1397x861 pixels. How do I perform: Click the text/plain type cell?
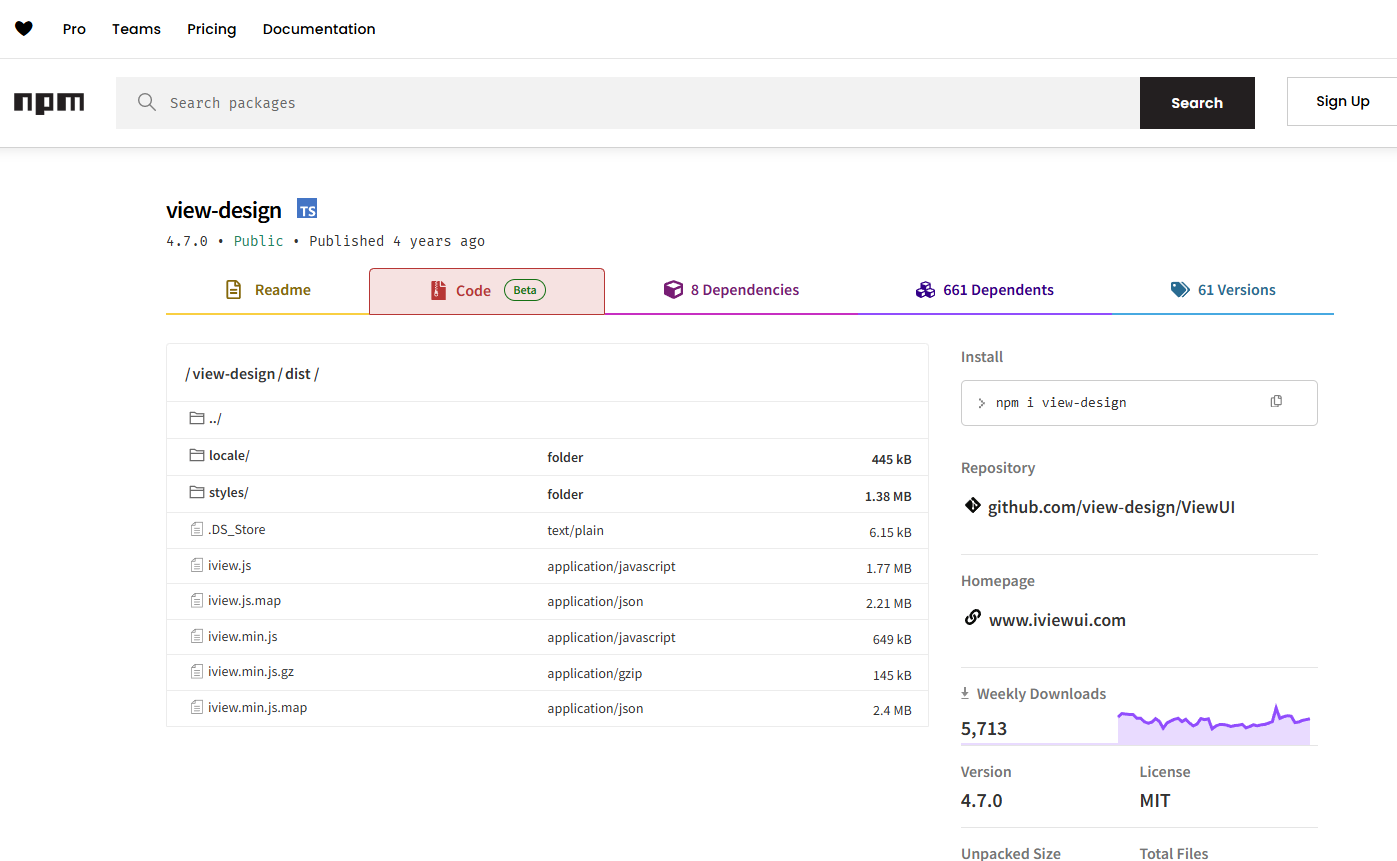(575, 531)
